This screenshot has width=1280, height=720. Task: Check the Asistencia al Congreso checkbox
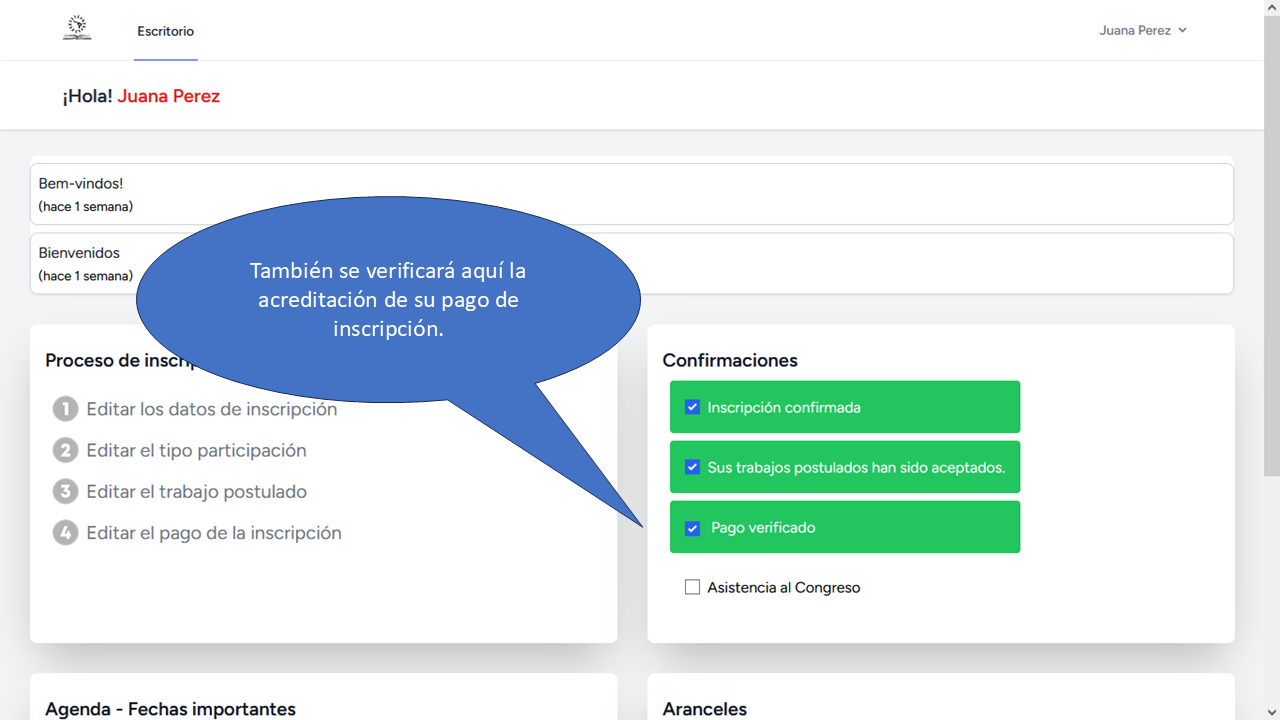point(692,587)
